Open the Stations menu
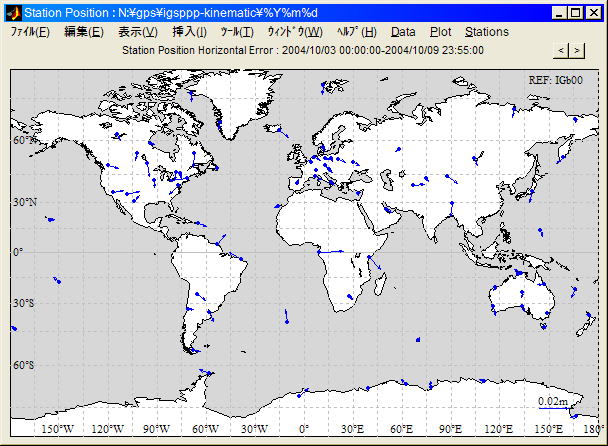This screenshot has width=608, height=446. [486, 32]
